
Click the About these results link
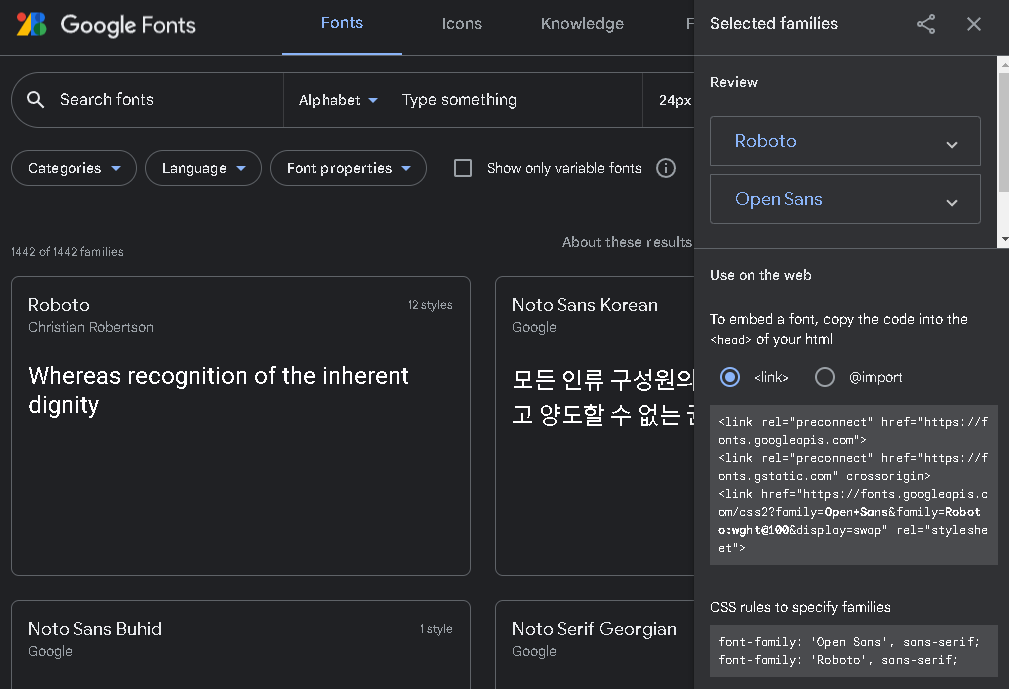627,243
